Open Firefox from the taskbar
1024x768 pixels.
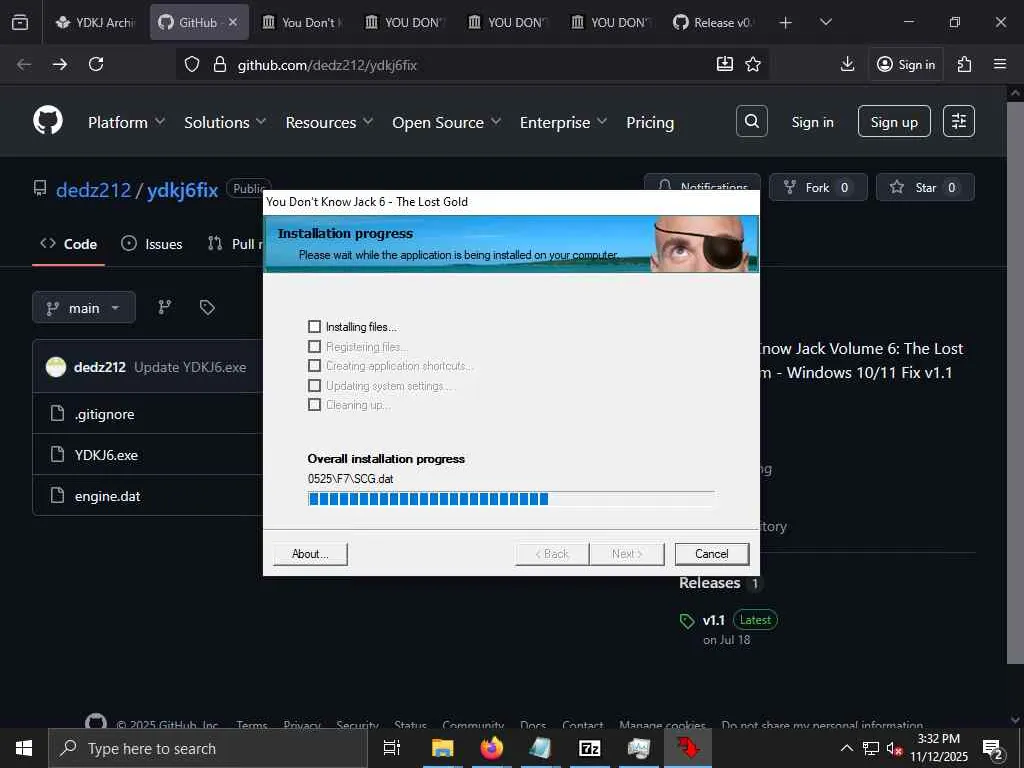pos(492,748)
